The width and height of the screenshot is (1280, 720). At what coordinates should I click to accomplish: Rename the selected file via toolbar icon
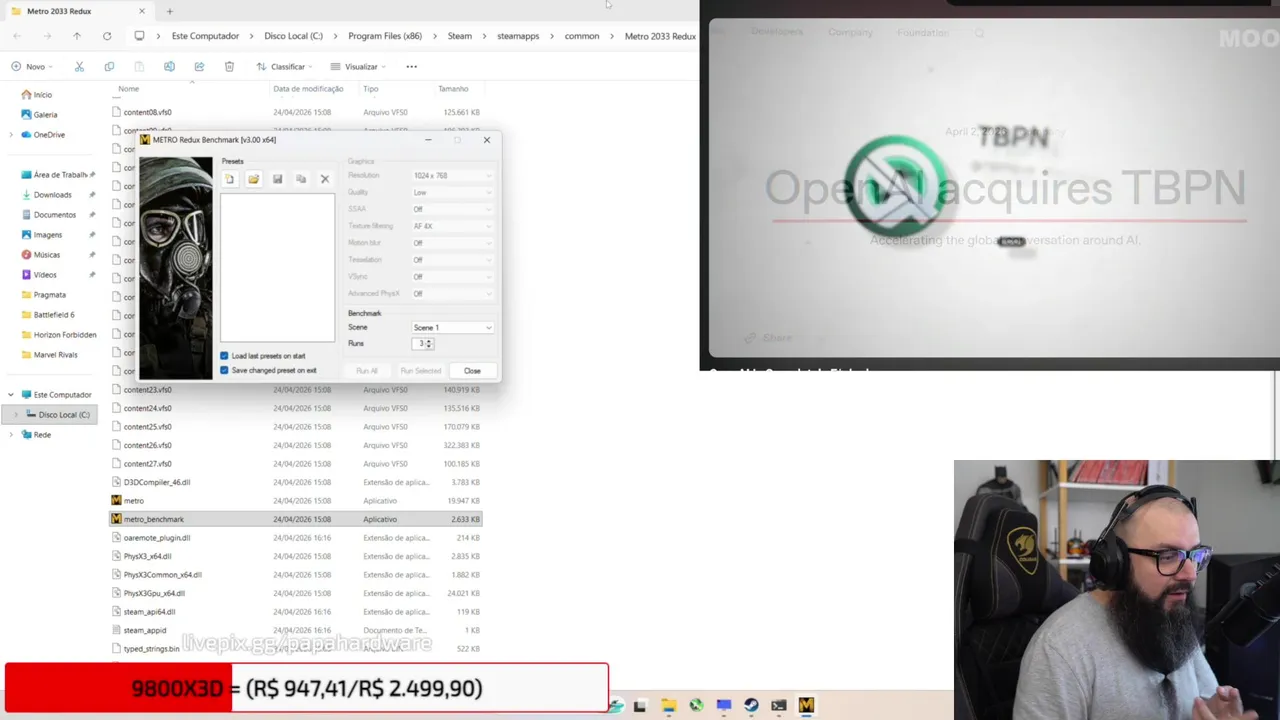point(169,66)
